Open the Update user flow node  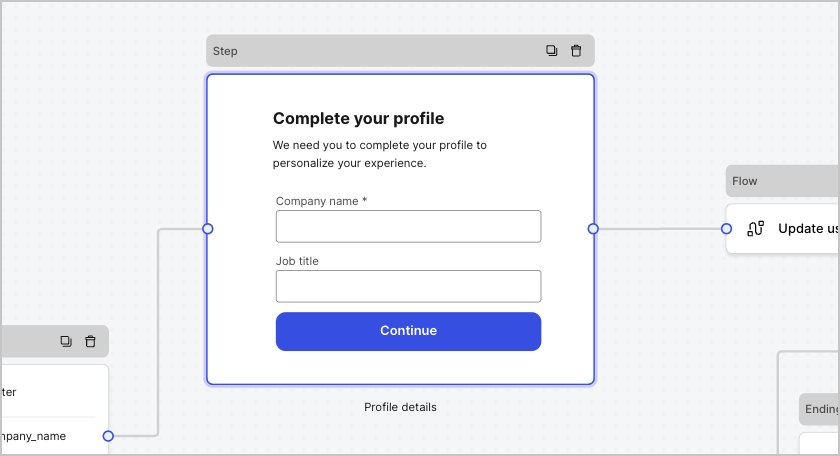(805, 229)
